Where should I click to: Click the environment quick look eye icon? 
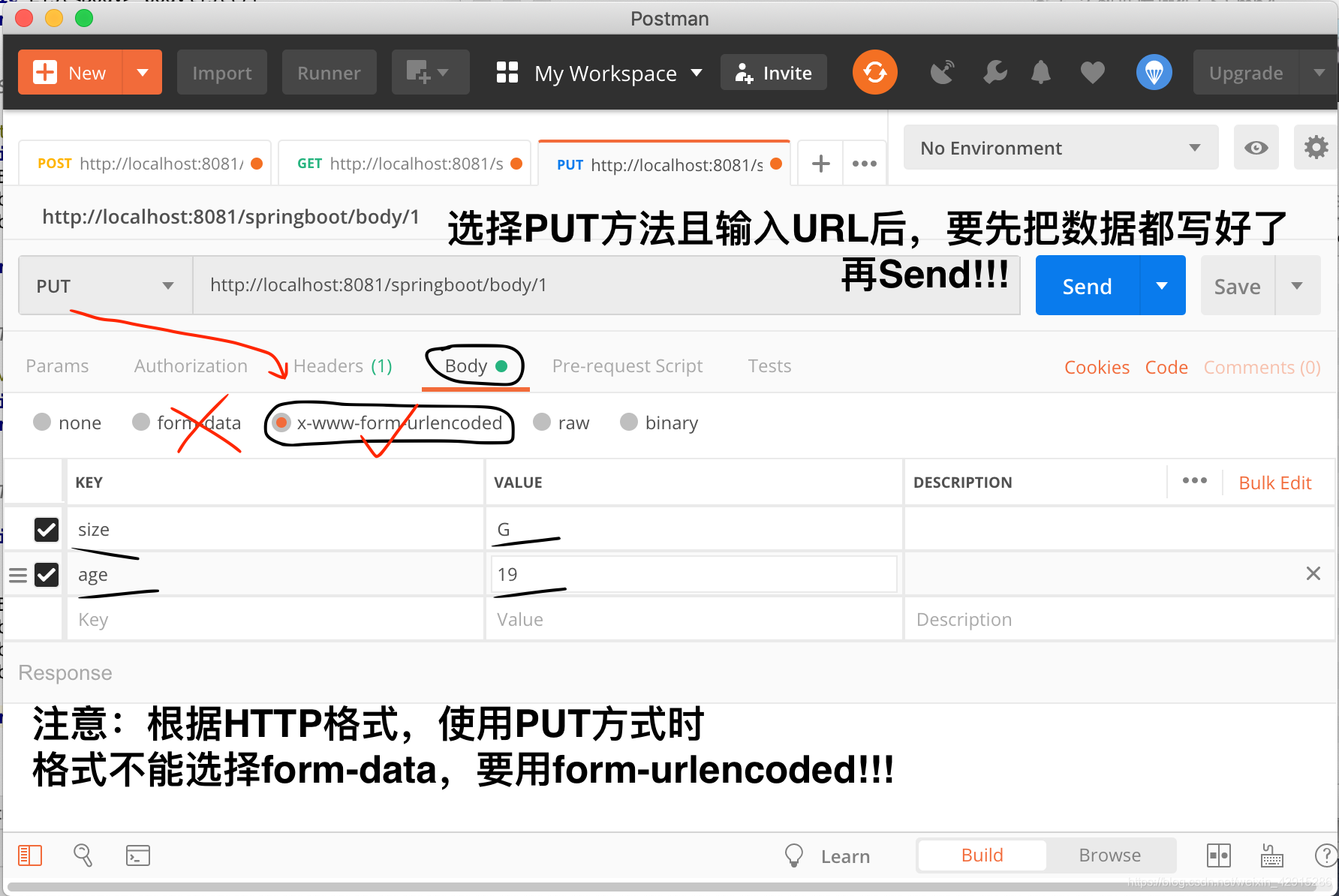(x=1256, y=147)
